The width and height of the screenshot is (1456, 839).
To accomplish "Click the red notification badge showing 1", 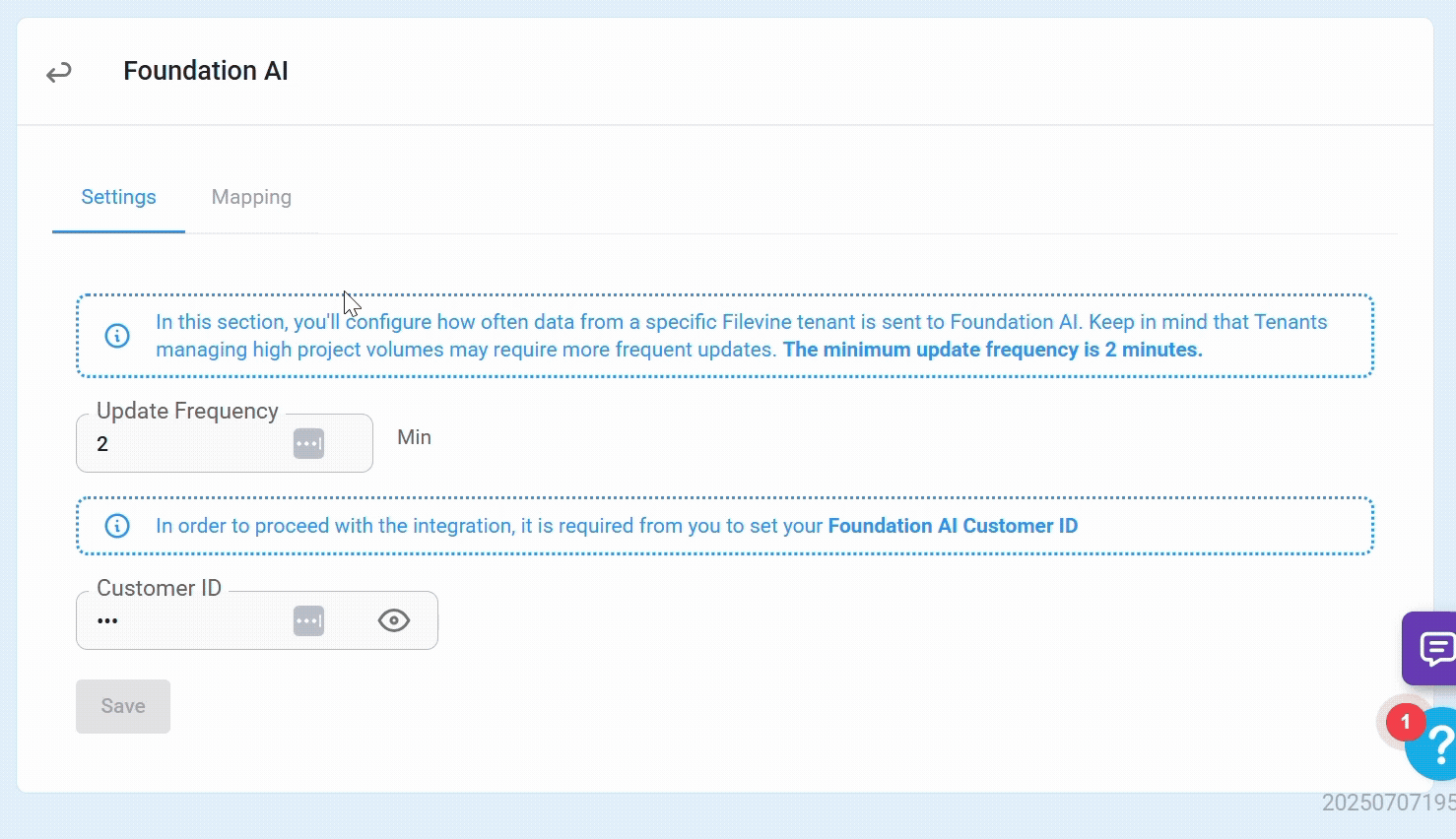I will click(x=1406, y=722).
